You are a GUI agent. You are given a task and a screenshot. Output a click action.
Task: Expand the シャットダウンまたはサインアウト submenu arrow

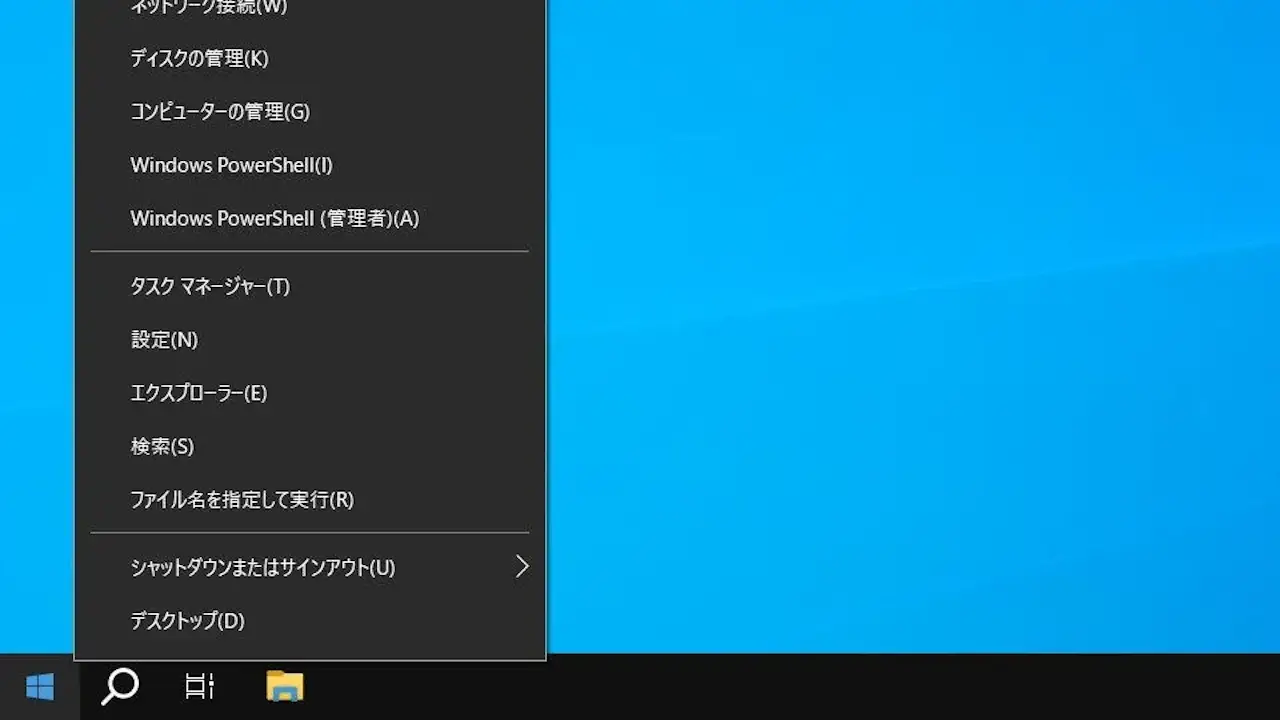(x=521, y=567)
